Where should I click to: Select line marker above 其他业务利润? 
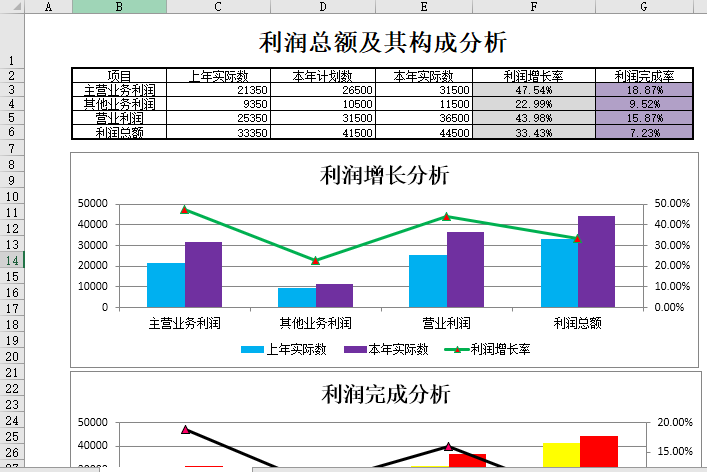pos(315,260)
